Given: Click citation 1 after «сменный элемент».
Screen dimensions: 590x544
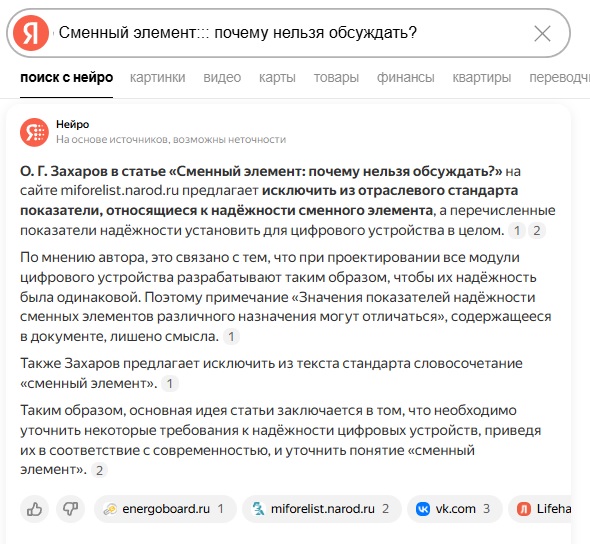Looking at the screenshot, I should (170, 384).
